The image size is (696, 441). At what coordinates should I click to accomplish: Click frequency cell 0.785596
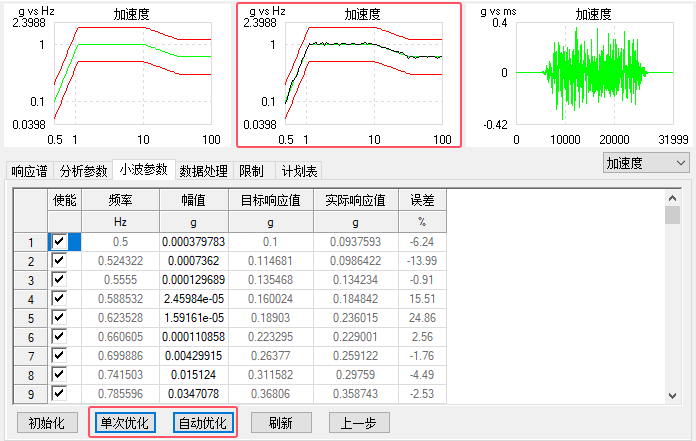coord(120,394)
